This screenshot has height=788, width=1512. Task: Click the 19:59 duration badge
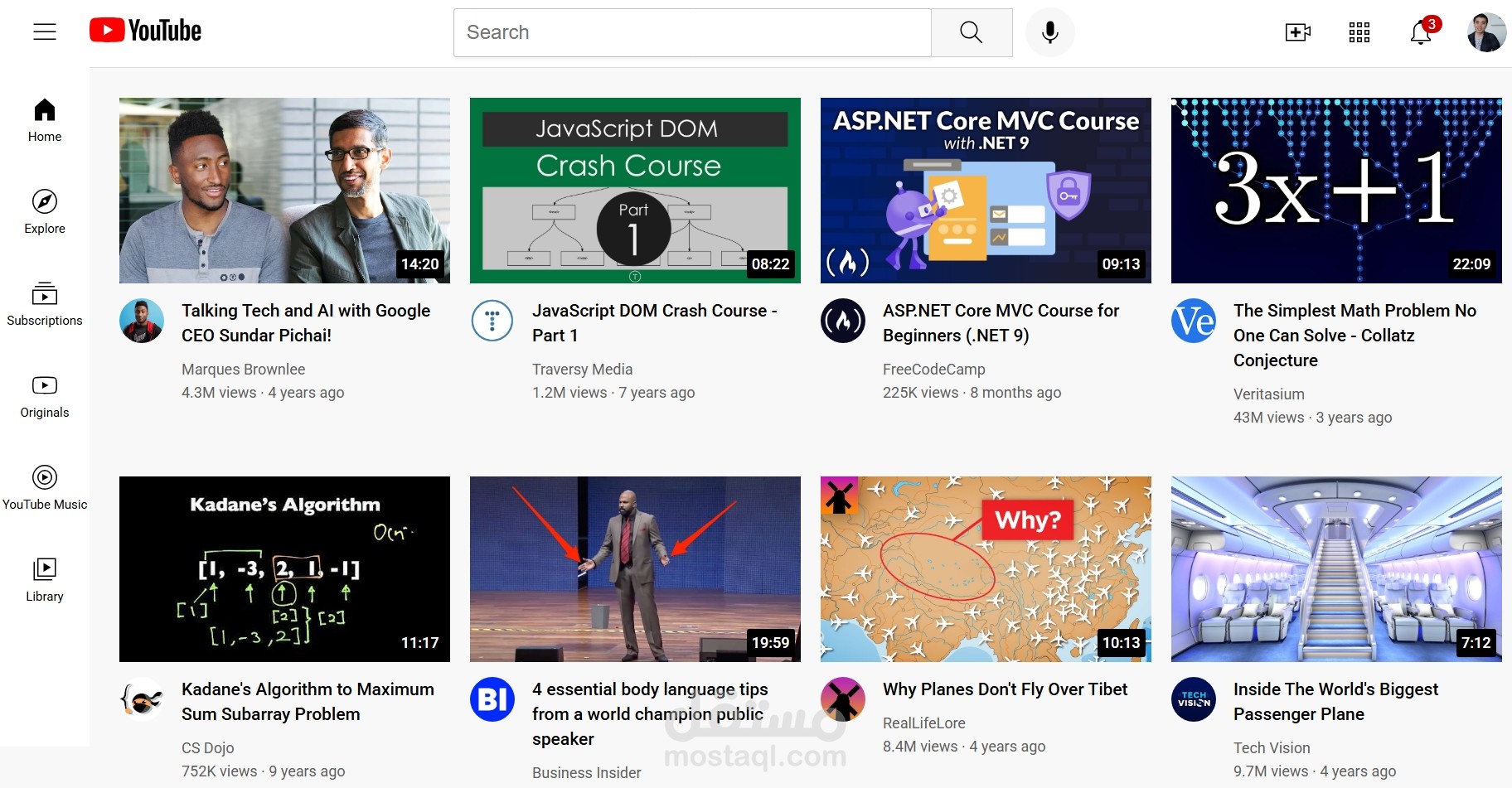click(x=771, y=643)
